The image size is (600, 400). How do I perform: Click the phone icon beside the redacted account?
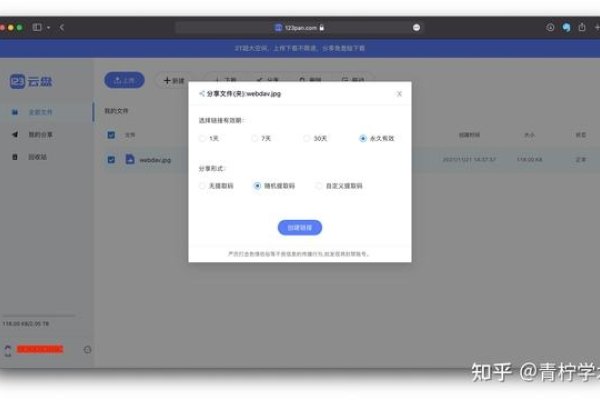click(x=8, y=350)
